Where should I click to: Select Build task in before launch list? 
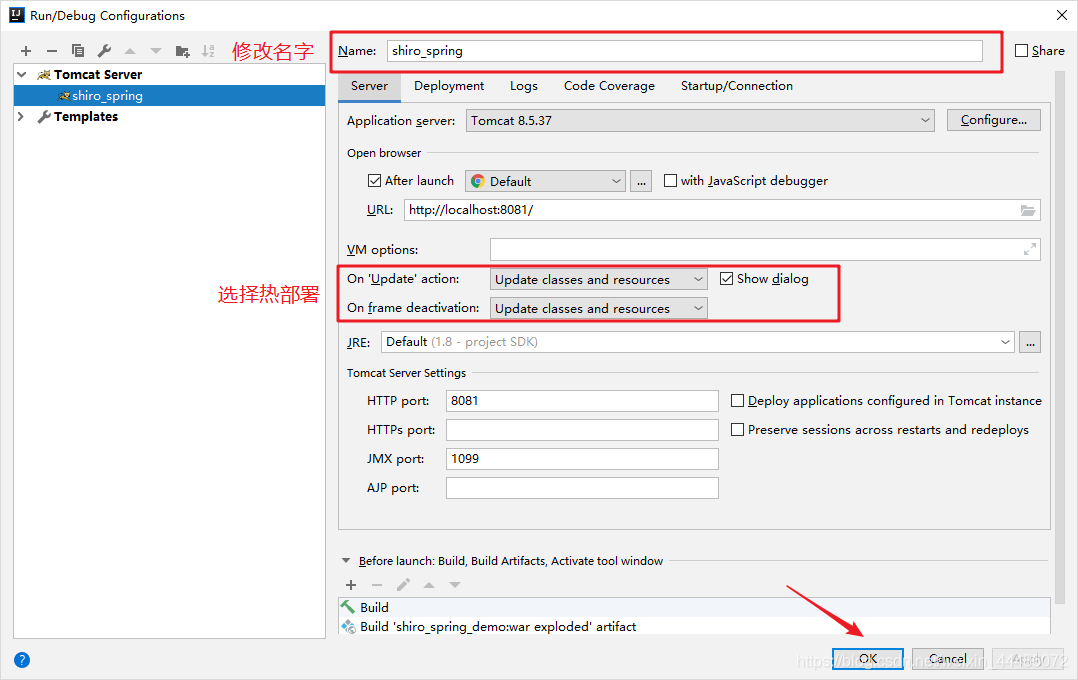click(694, 607)
